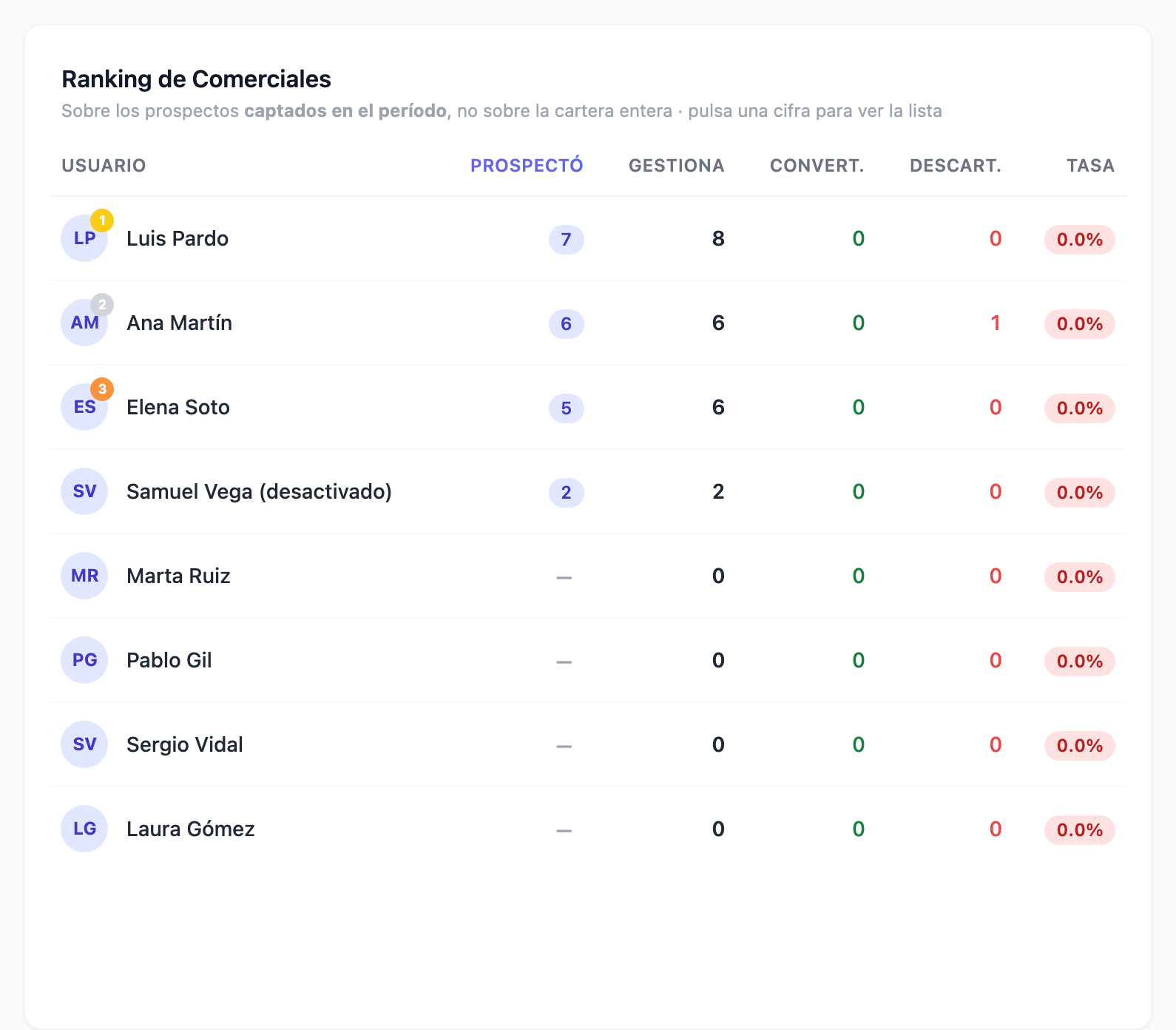The height and width of the screenshot is (1030, 1176).
Task: Select the name Elena Soto
Action: click(x=178, y=408)
